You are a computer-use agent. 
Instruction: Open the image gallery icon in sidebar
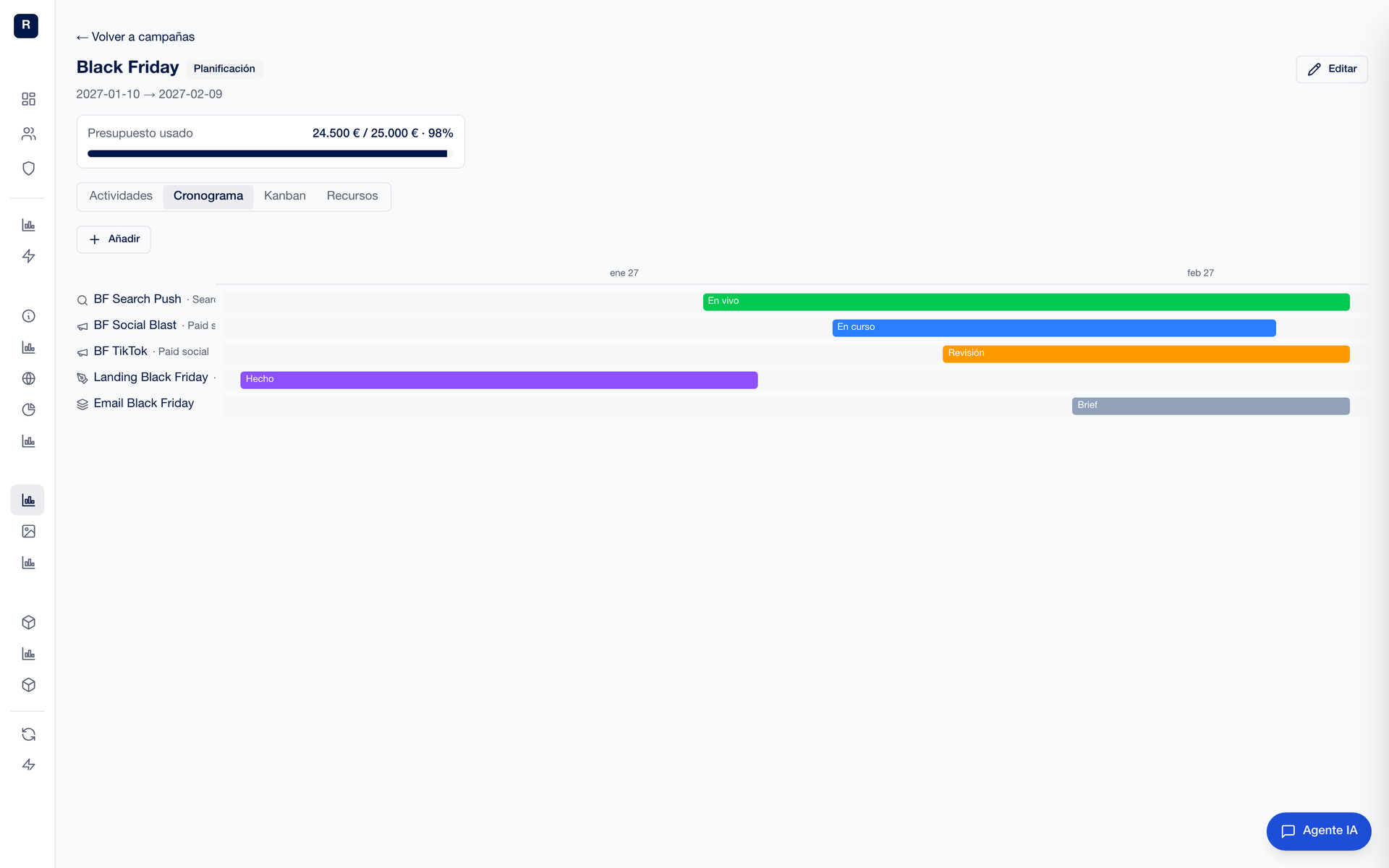tap(28, 532)
